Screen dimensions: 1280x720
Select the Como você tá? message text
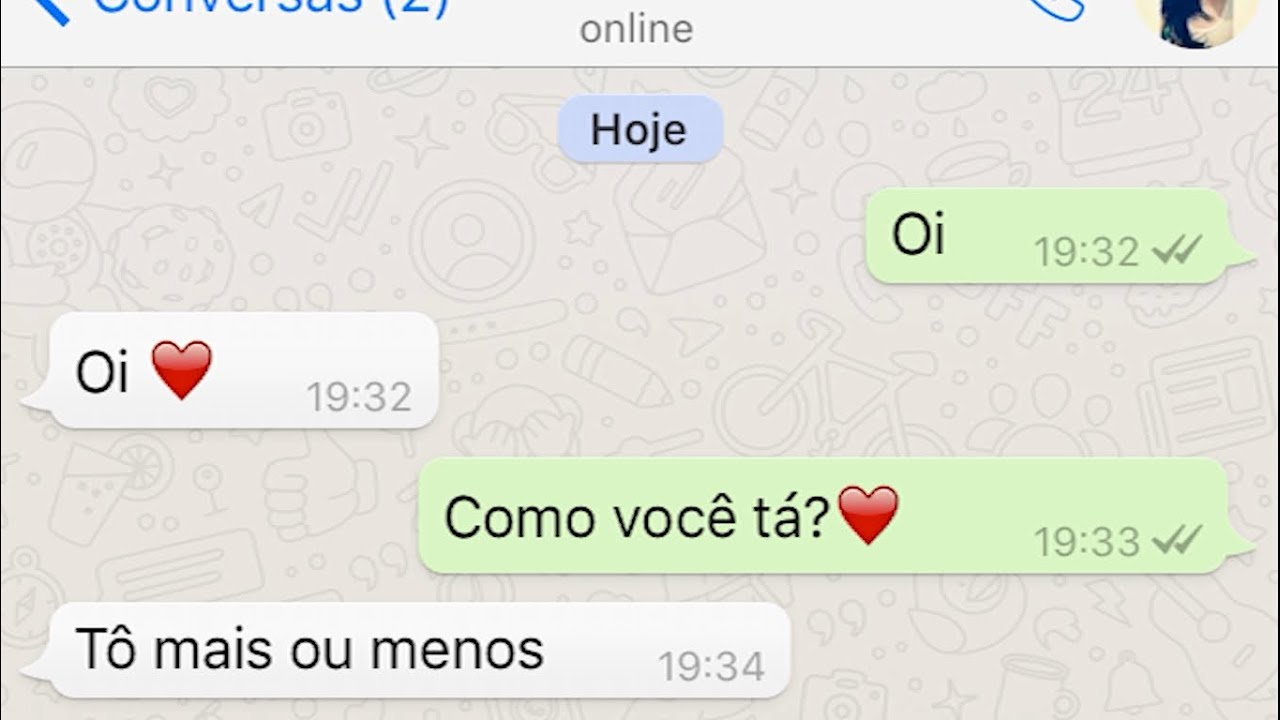(637, 518)
